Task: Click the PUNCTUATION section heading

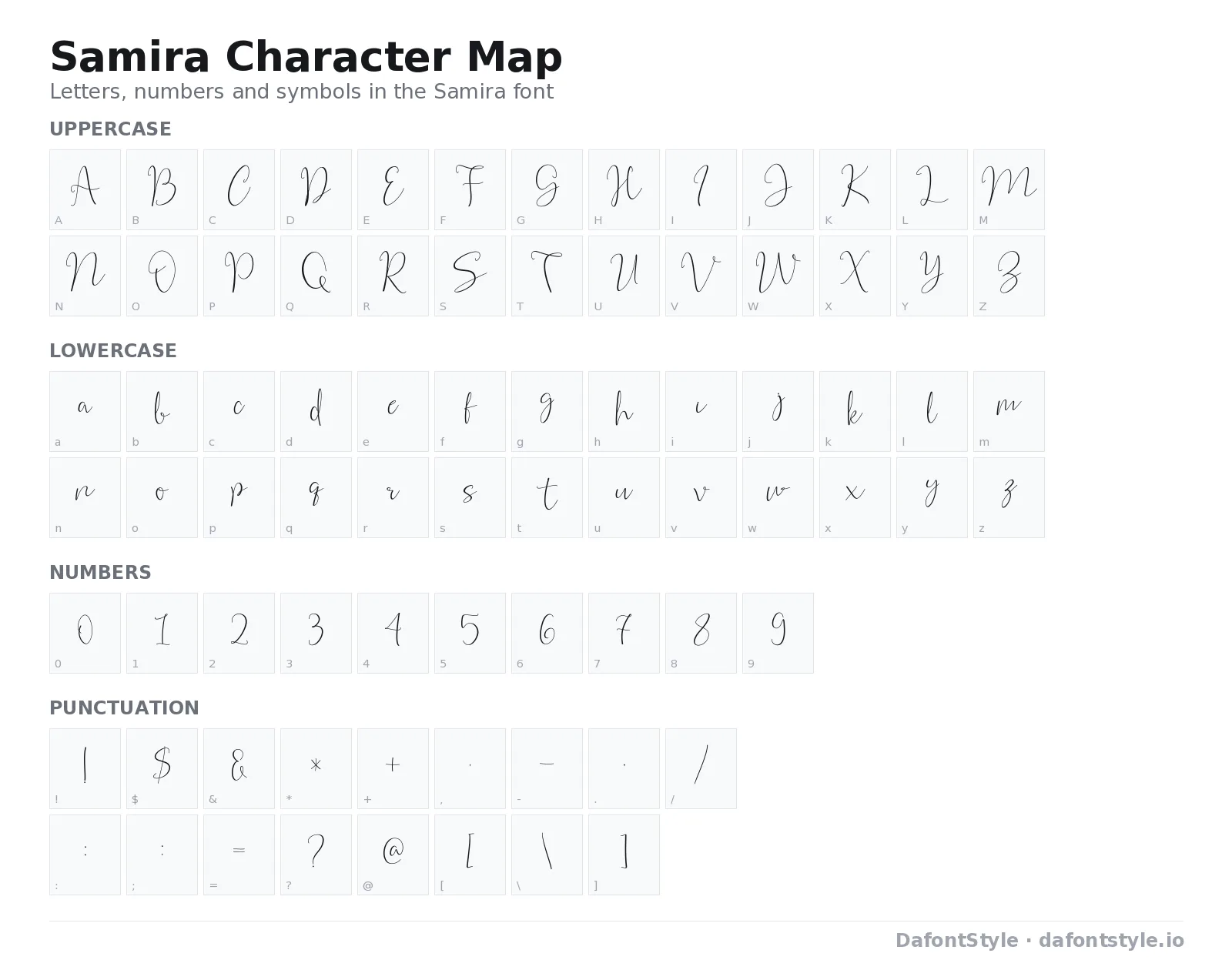Action: (124, 708)
